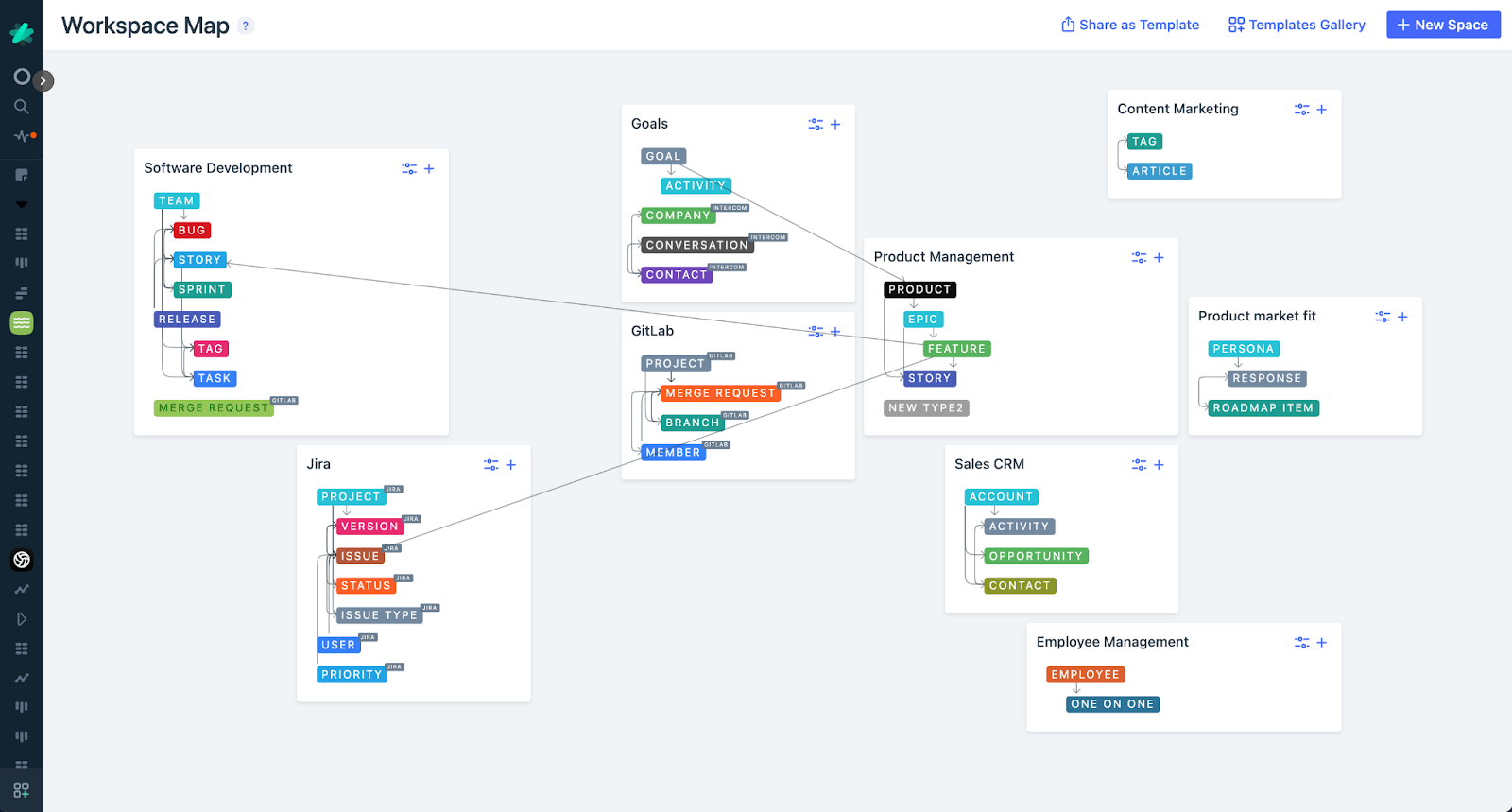Select the CONVERSATION type badge
Image resolution: width=1512 pixels, height=812 pixels.
(697, 246)
